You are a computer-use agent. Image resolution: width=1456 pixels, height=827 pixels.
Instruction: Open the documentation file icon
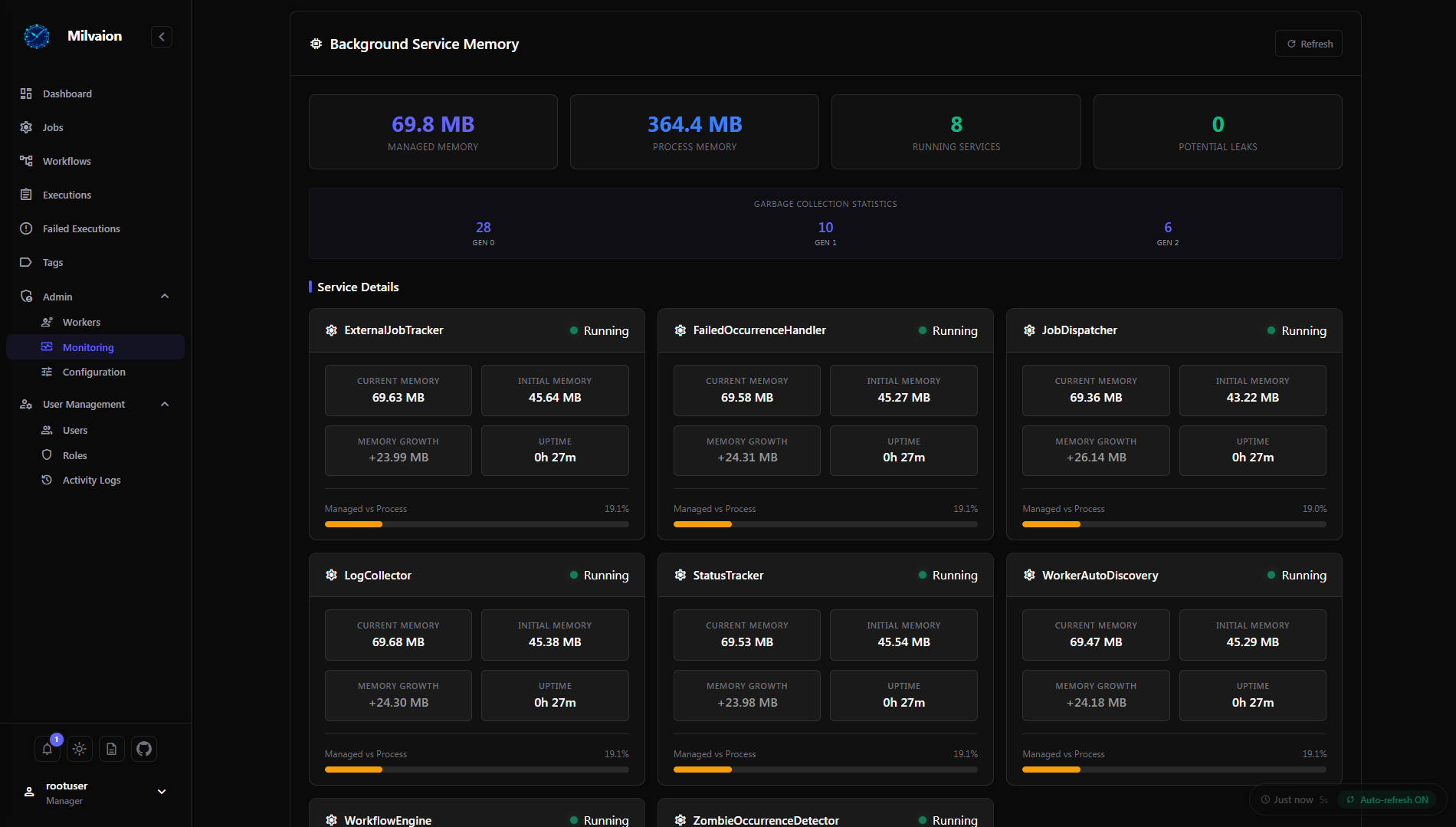(x=112, y=749)
